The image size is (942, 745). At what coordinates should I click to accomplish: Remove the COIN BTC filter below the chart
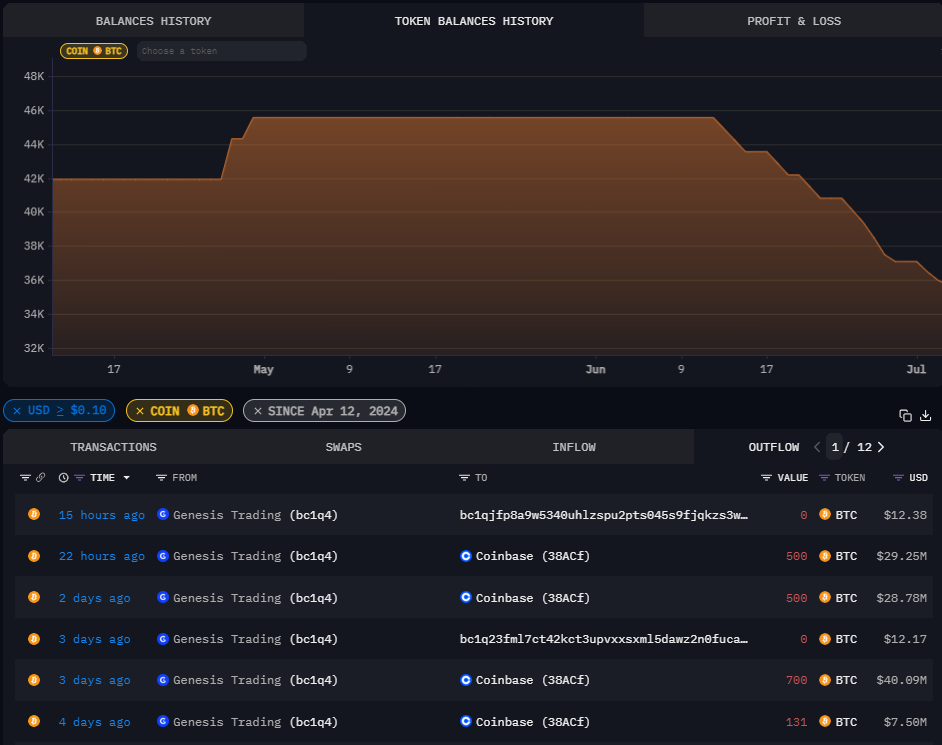[x=140, y=411]
